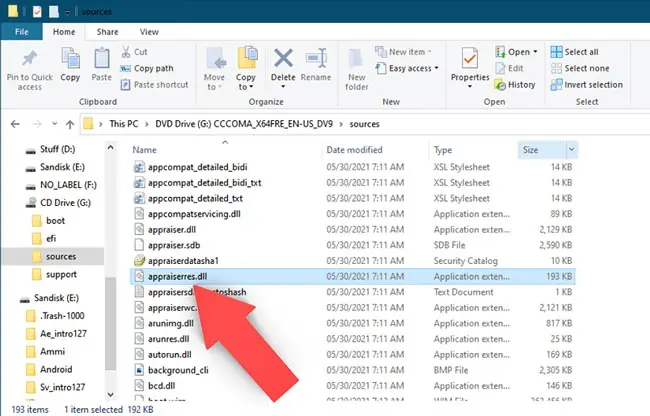Open the recent locations dropdown chevron
This screenshot has width=650, height=416.
[54, 124]
